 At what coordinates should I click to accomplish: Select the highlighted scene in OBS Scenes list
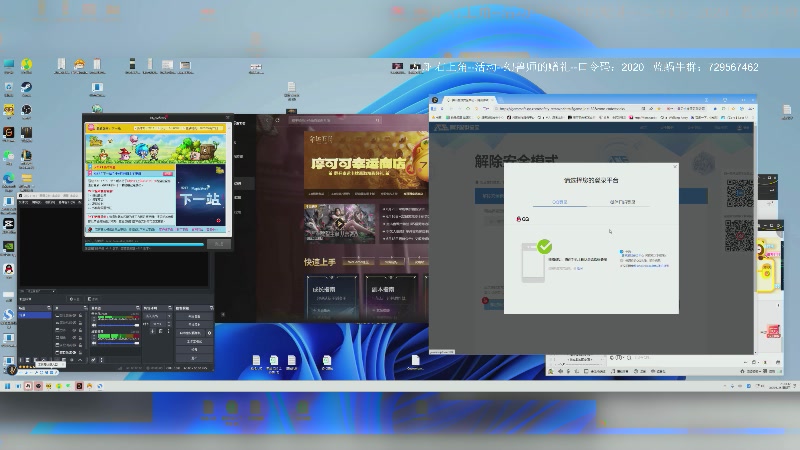click(x=35, y=315)
